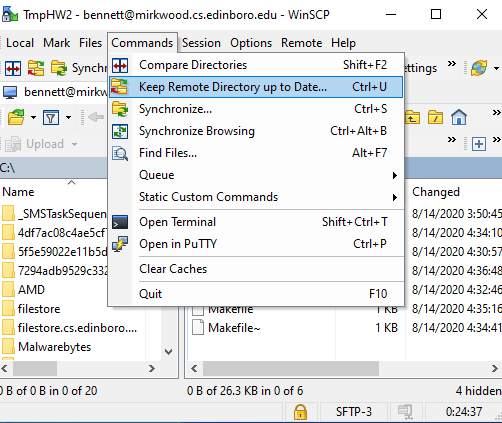
Task: Select the _SMSTaskSequence folder
Action: 54,214
